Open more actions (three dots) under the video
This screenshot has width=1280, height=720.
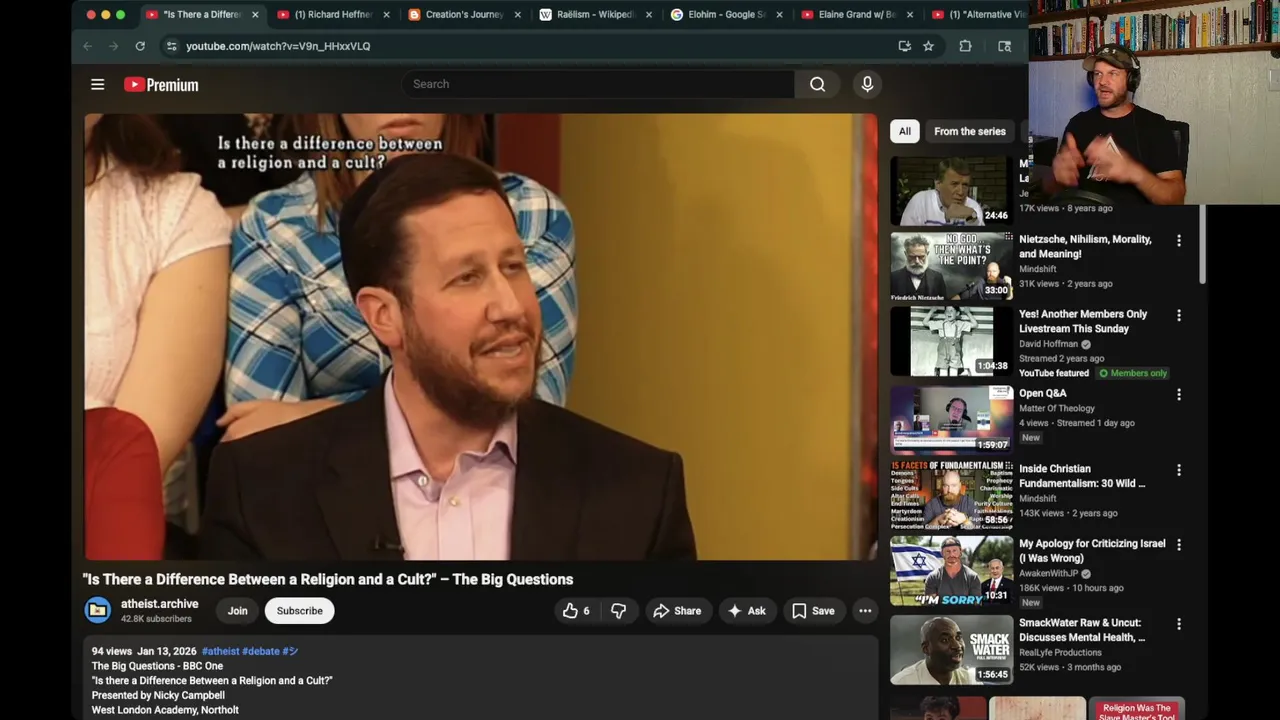tap(865, 611)
